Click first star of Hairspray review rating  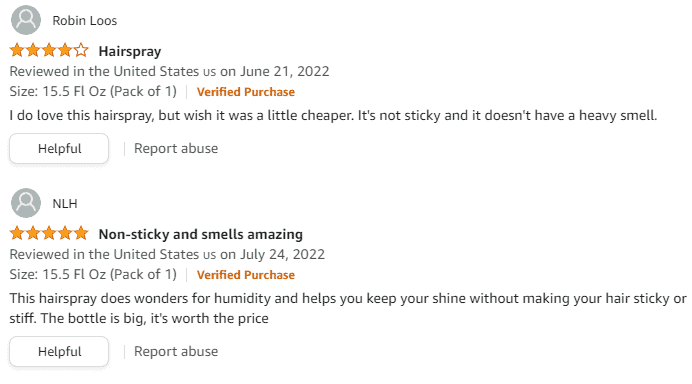[x=17, y=50]
